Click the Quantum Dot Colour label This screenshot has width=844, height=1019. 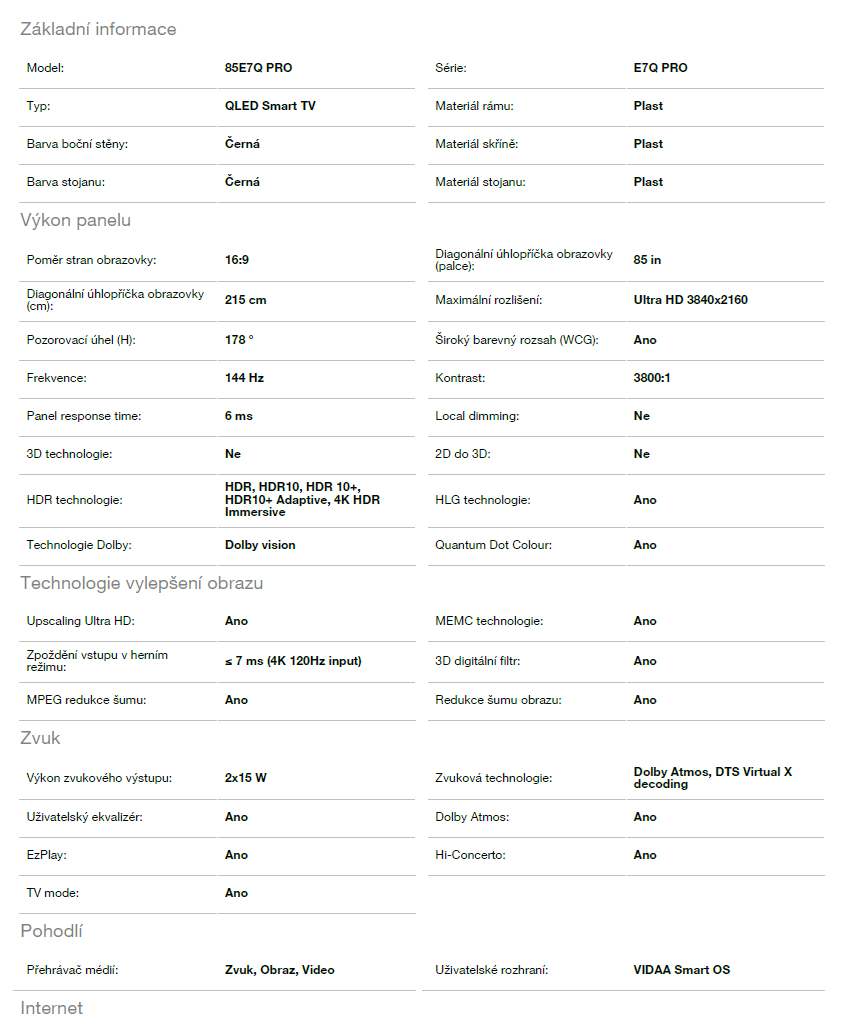(x=493, y=545)
